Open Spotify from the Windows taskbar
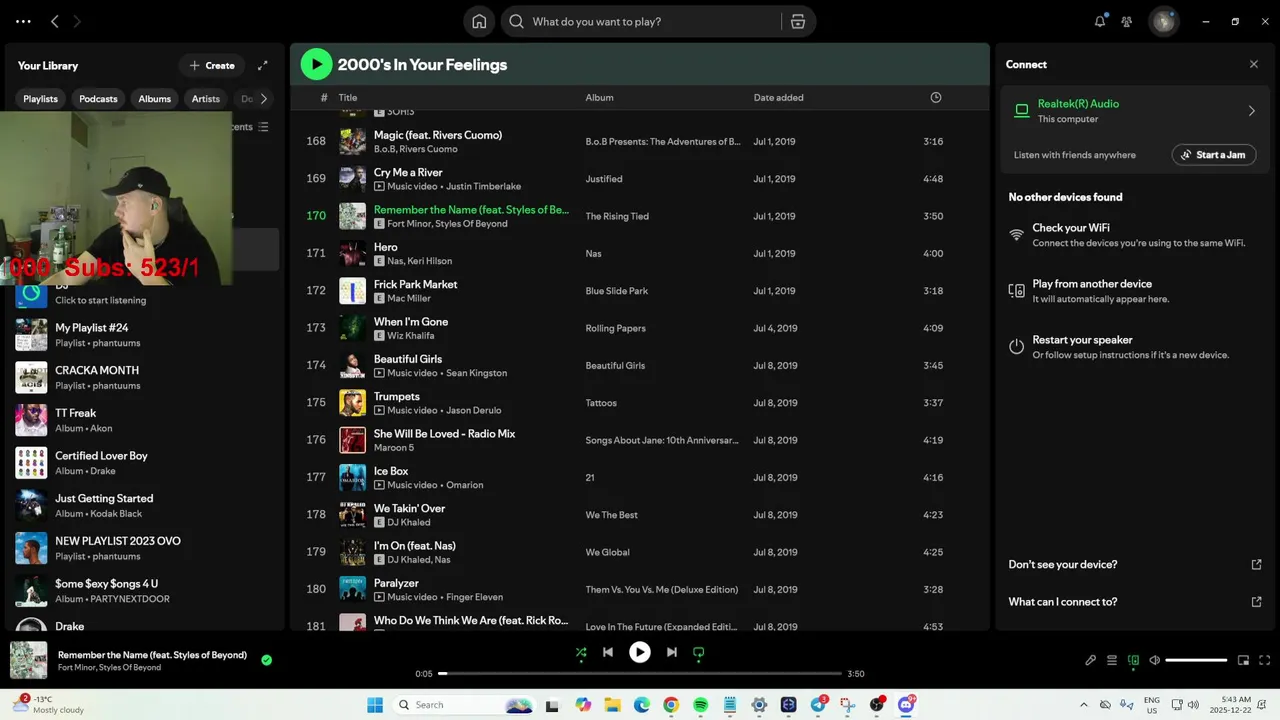 (700, 705)
